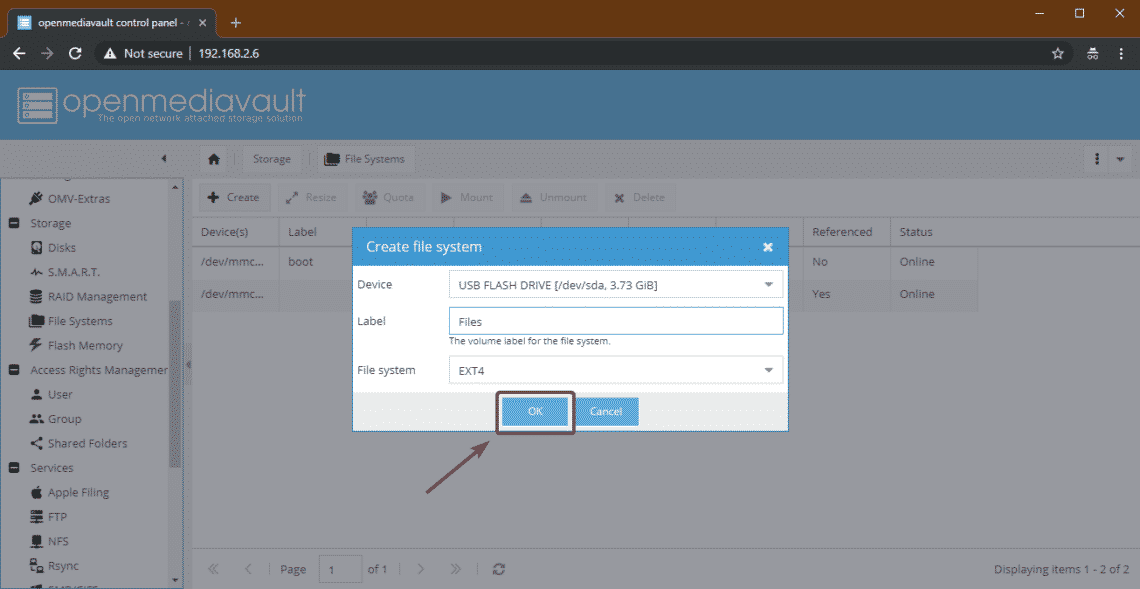Open a new browser tab
The height and width of the screenshot is (589, 1140).
(236, 22)
